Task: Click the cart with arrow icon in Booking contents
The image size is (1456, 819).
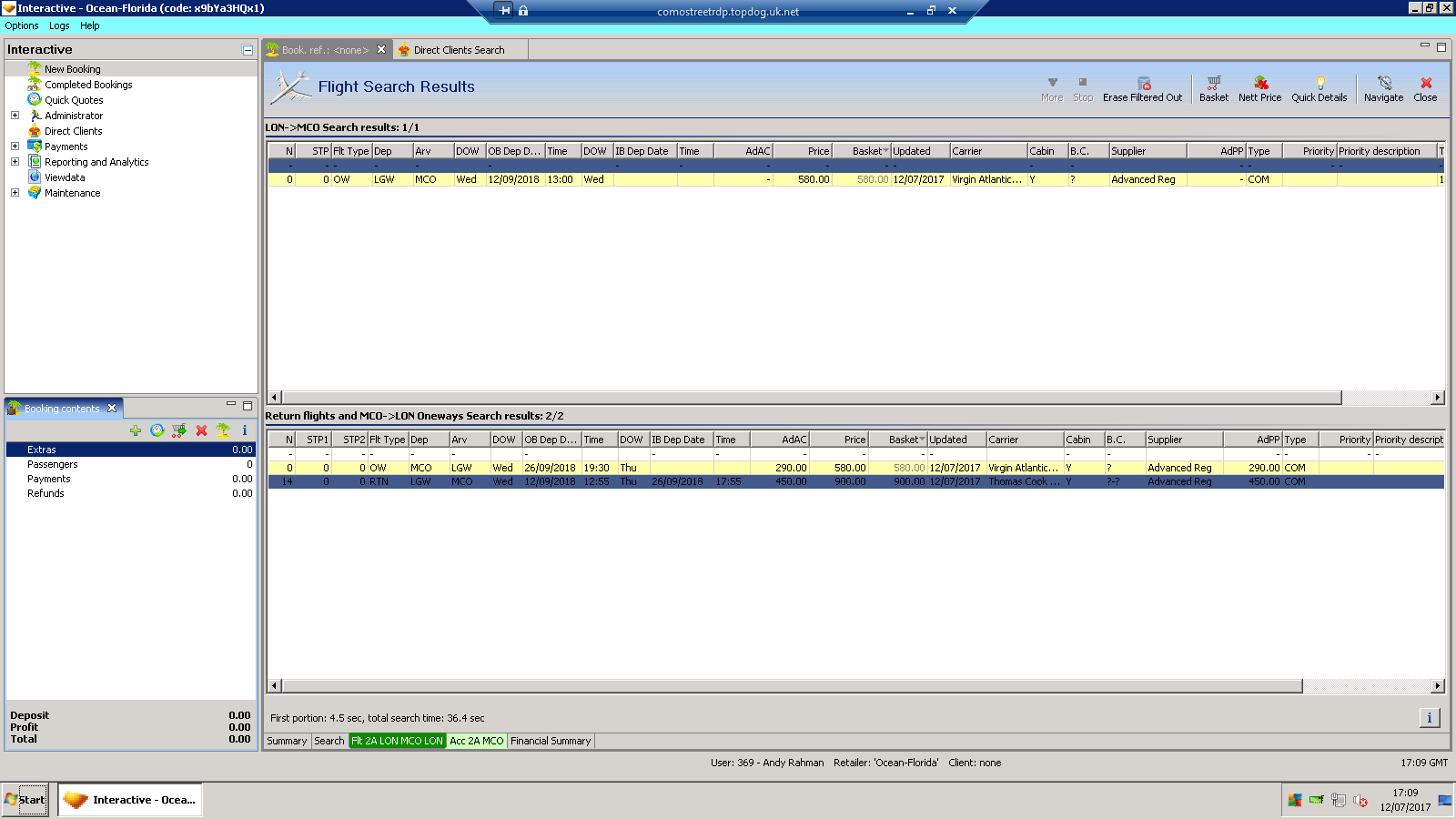Action: pyautogui.click(x=179, y=430)
